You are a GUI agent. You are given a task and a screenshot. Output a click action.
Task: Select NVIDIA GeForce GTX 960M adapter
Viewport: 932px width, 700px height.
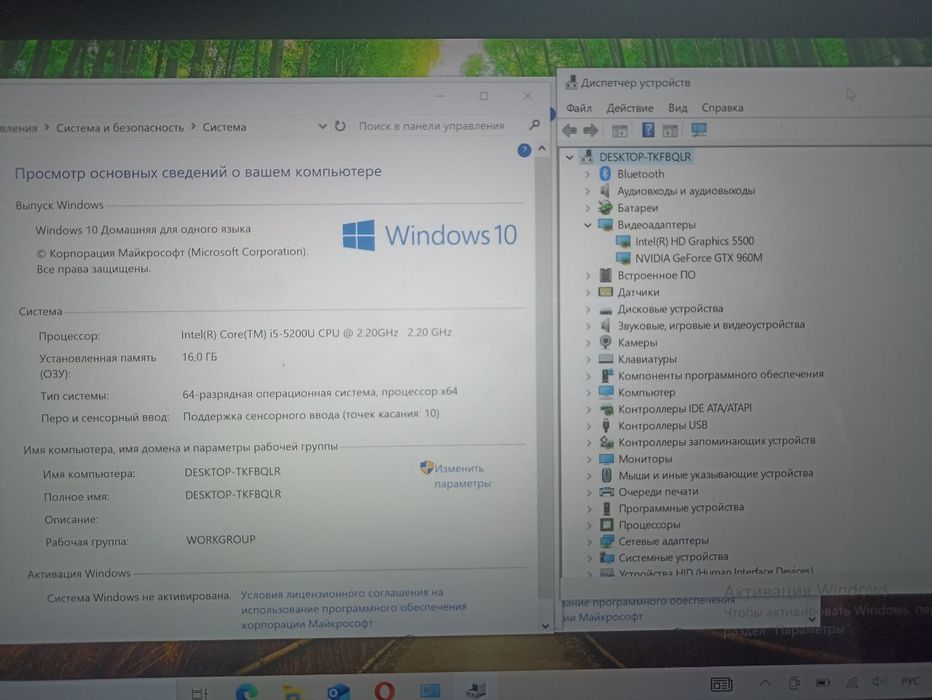pyautogui.click(x=698, y=258)
